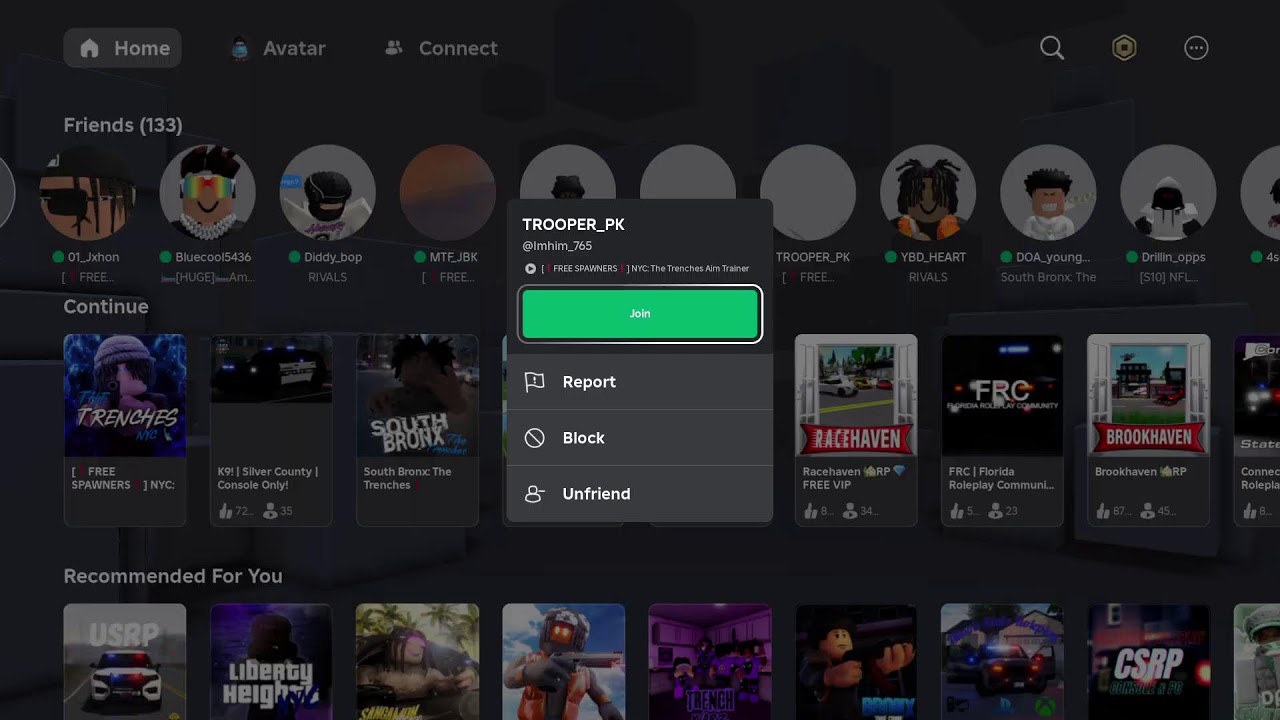Open Diddy_bop friend avatar
1280x720 pixels.
327,193
